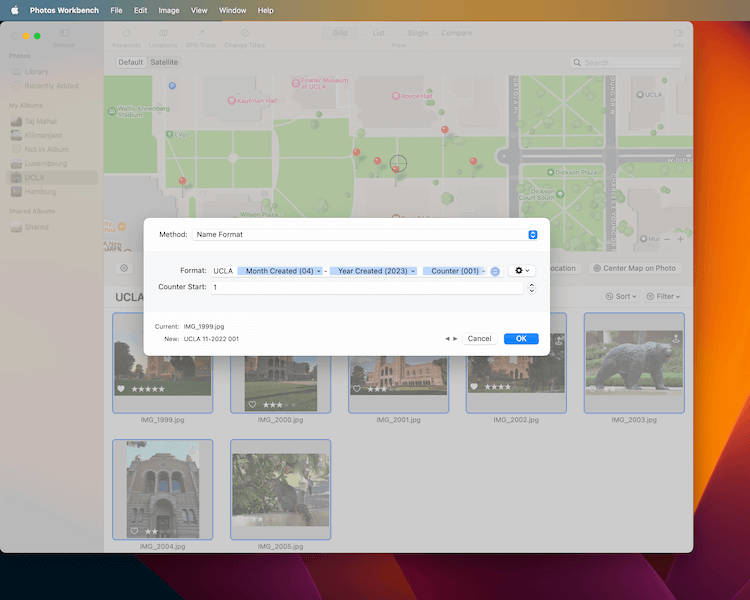
Task: Switch to Compare view
Action: 456,33
